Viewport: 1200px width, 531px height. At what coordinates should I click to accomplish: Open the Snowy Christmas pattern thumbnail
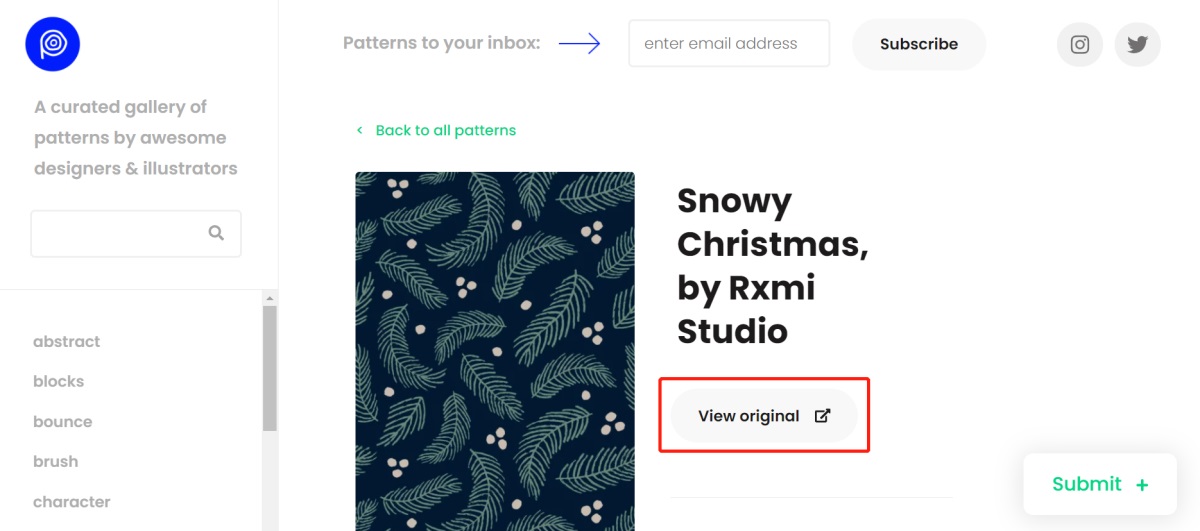[494, 350]
